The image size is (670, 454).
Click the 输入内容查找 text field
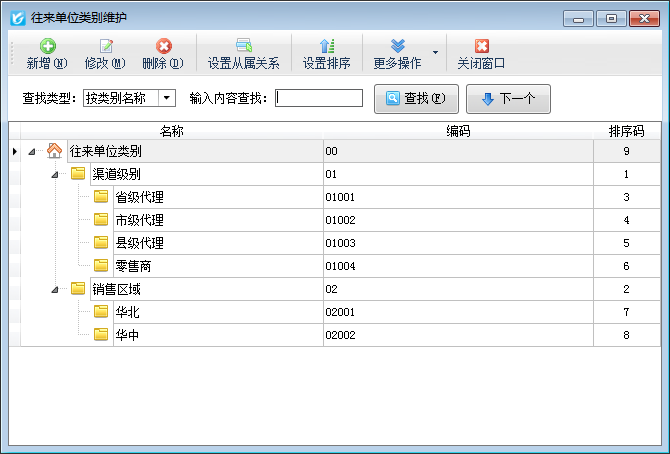[319, 98]
